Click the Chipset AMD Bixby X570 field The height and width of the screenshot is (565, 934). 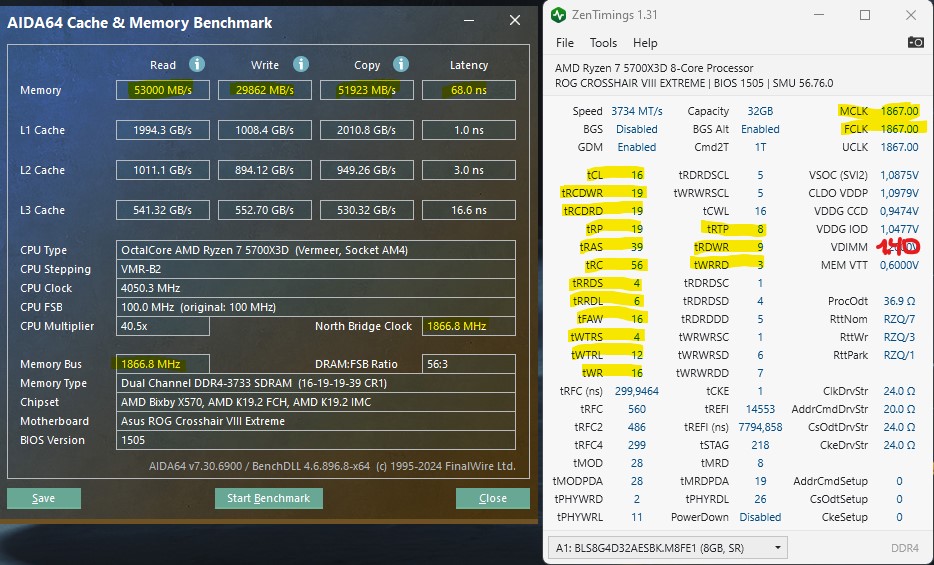point(316,402)
